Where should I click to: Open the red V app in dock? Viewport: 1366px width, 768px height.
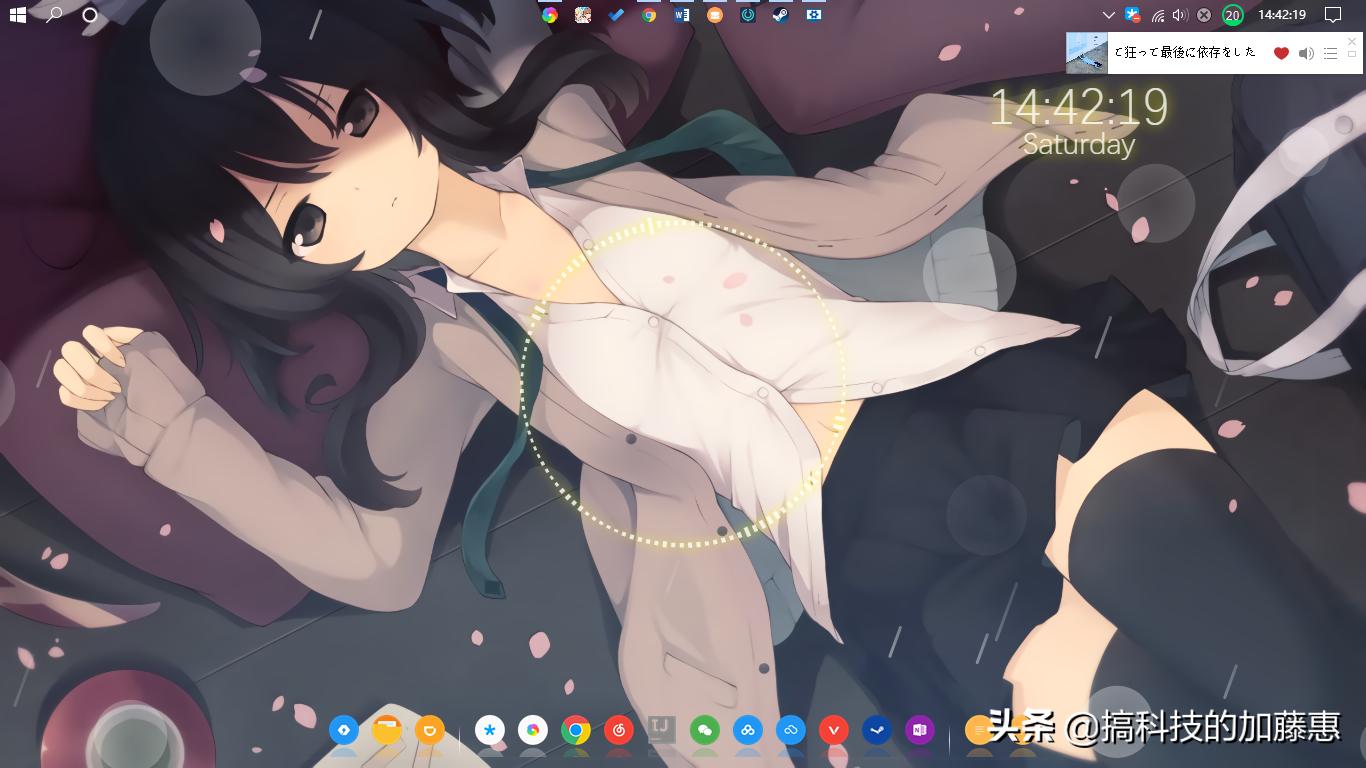pos(834,730)
